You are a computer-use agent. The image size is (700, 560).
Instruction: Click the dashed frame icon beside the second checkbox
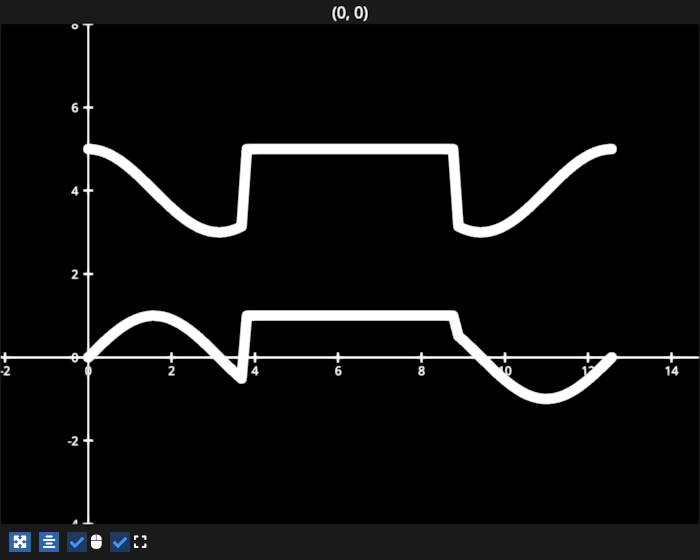(x=140, y=542)
